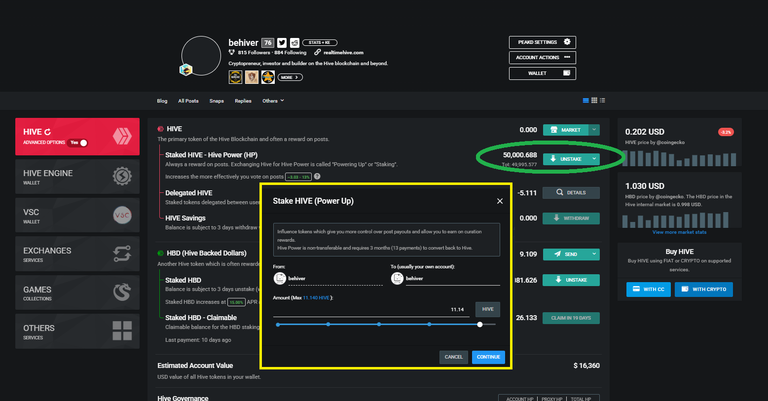Click UNSTAKE for Staked HBD
The height and width of the screenshot is (401, 768).
[571, 280]
